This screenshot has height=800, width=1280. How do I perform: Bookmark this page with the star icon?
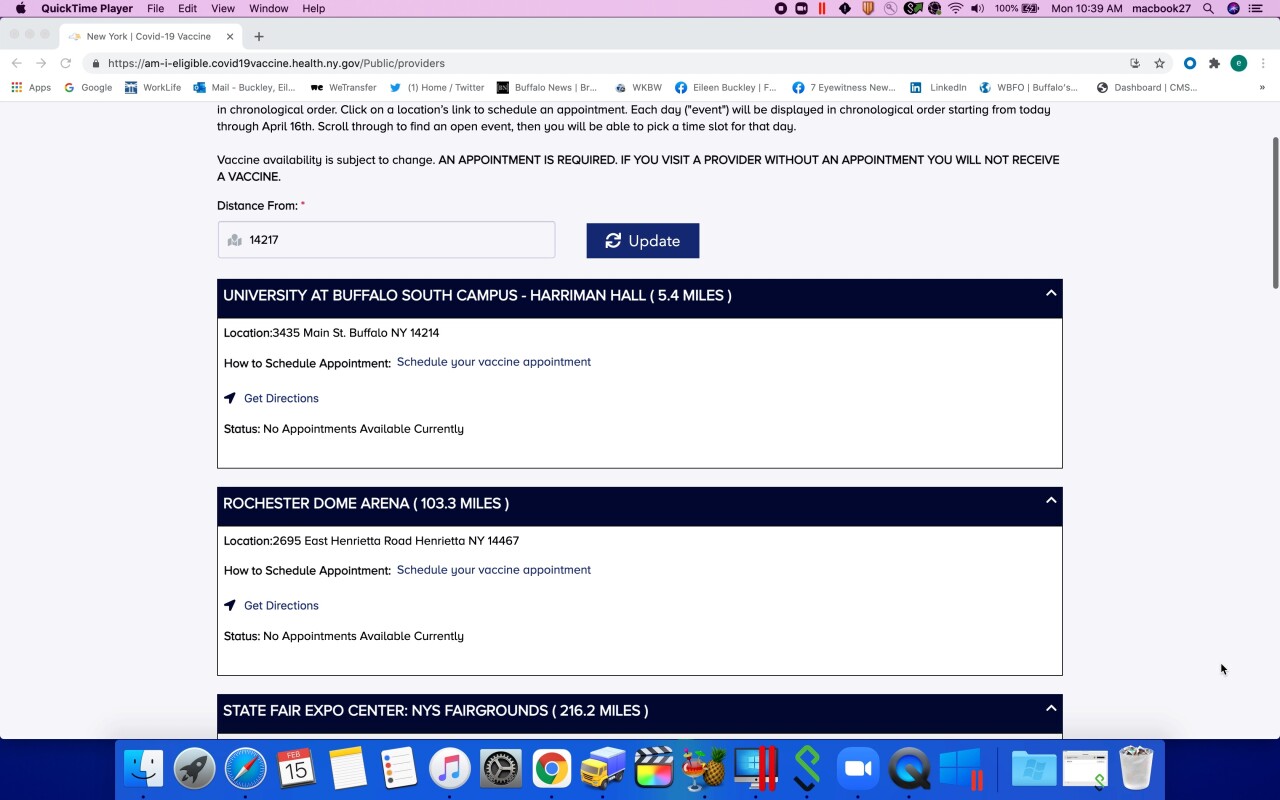tap(1160, 63)
